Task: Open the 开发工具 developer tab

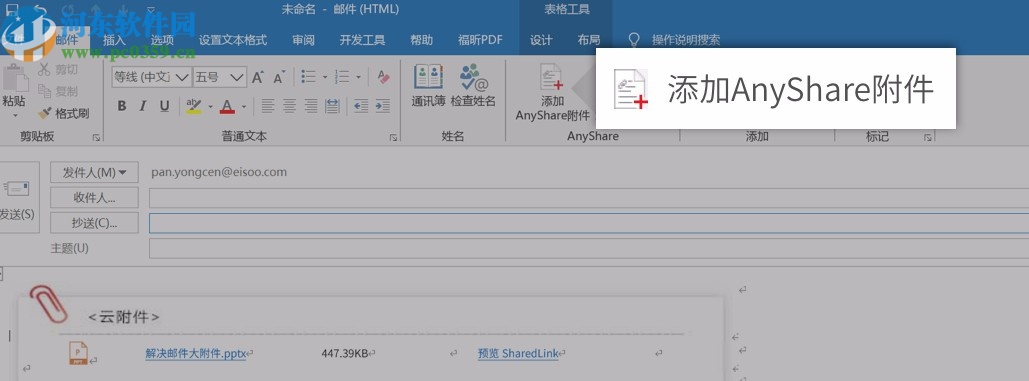Action: pos(362,40)
